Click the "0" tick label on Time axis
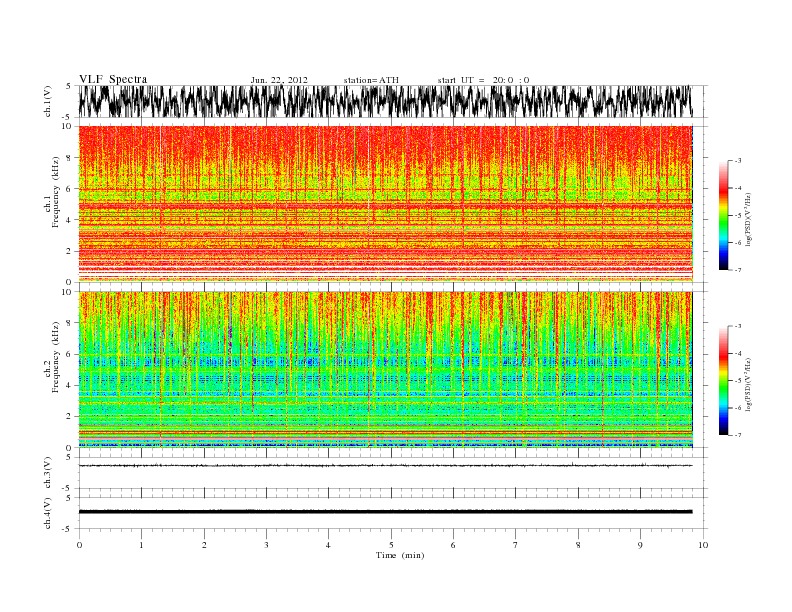Image resolution: width=792 pixels, height=612 pixels. 79,545
